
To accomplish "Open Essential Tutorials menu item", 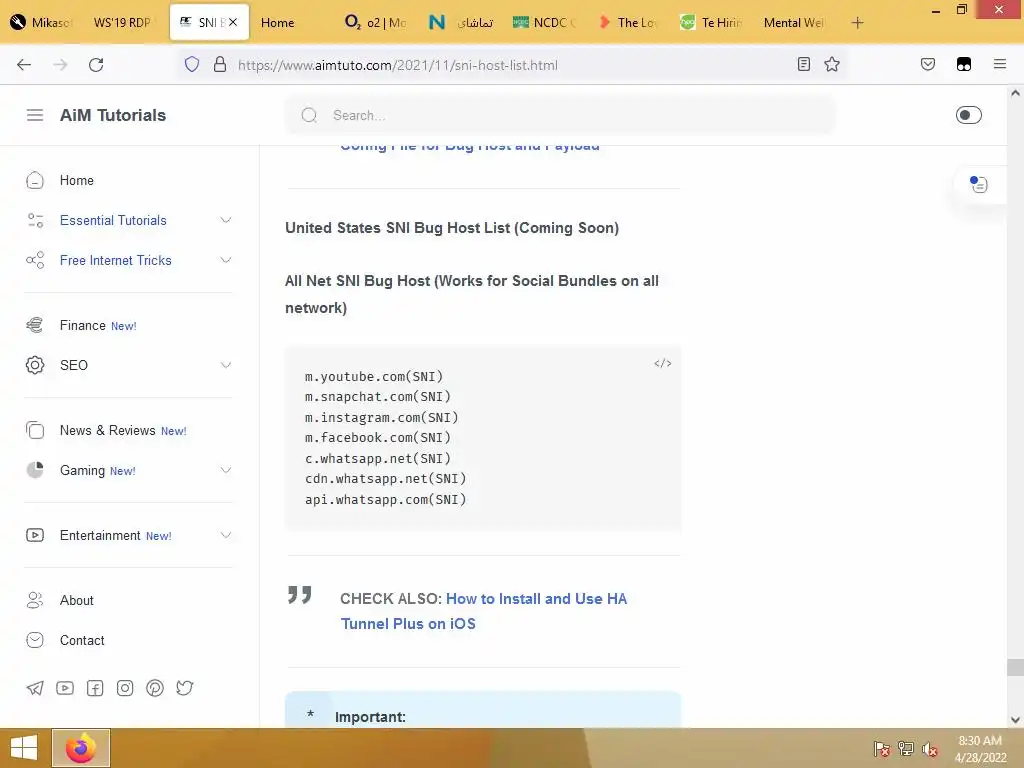I will click(x=113, y=220).
